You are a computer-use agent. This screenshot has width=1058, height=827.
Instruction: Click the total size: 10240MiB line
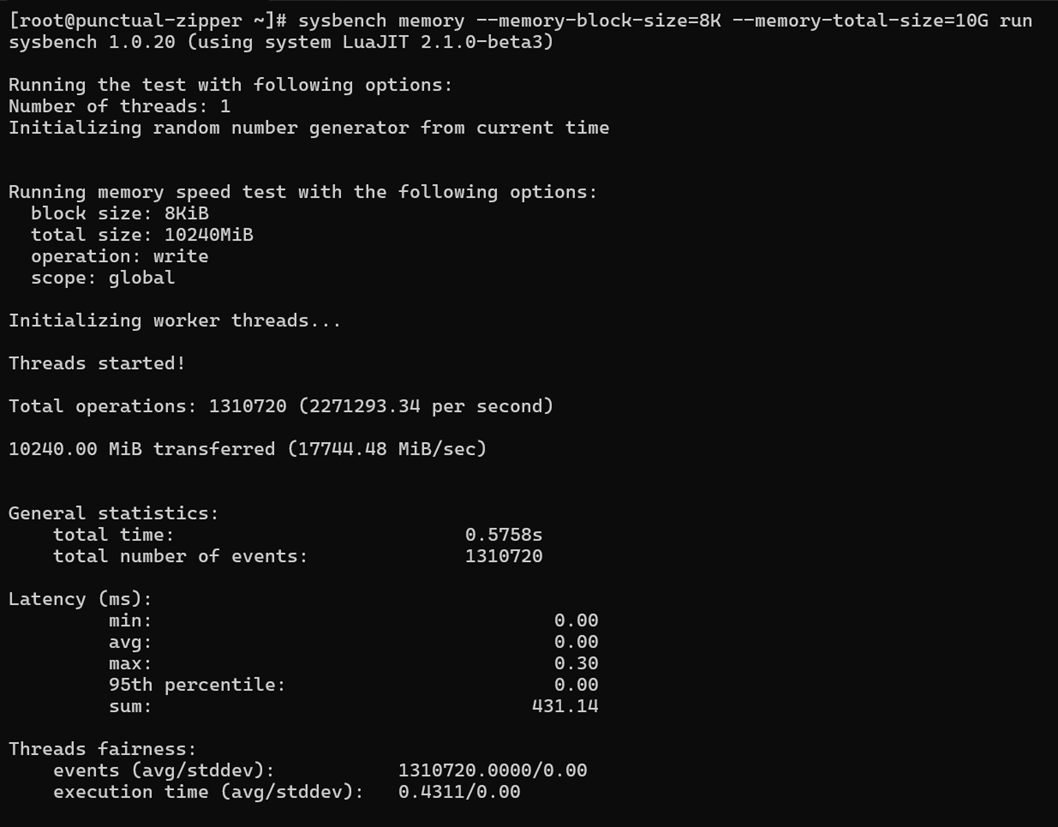coord(142,235)
